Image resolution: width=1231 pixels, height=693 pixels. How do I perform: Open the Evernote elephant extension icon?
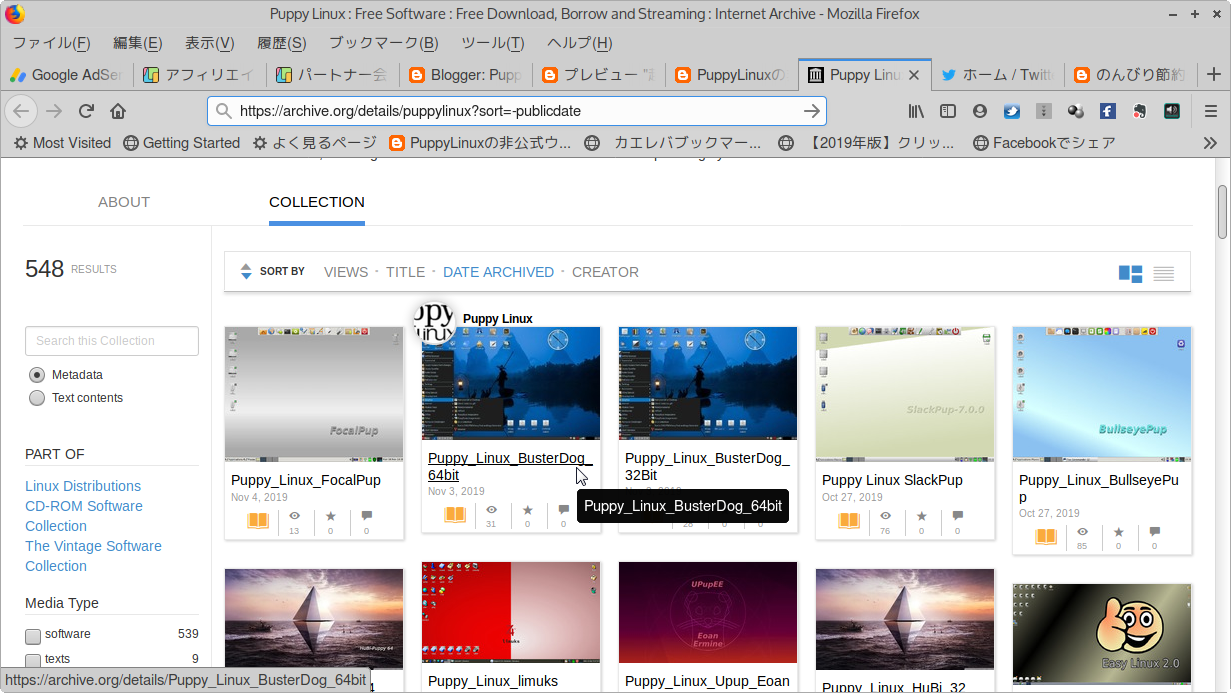tap(1139, 111)
